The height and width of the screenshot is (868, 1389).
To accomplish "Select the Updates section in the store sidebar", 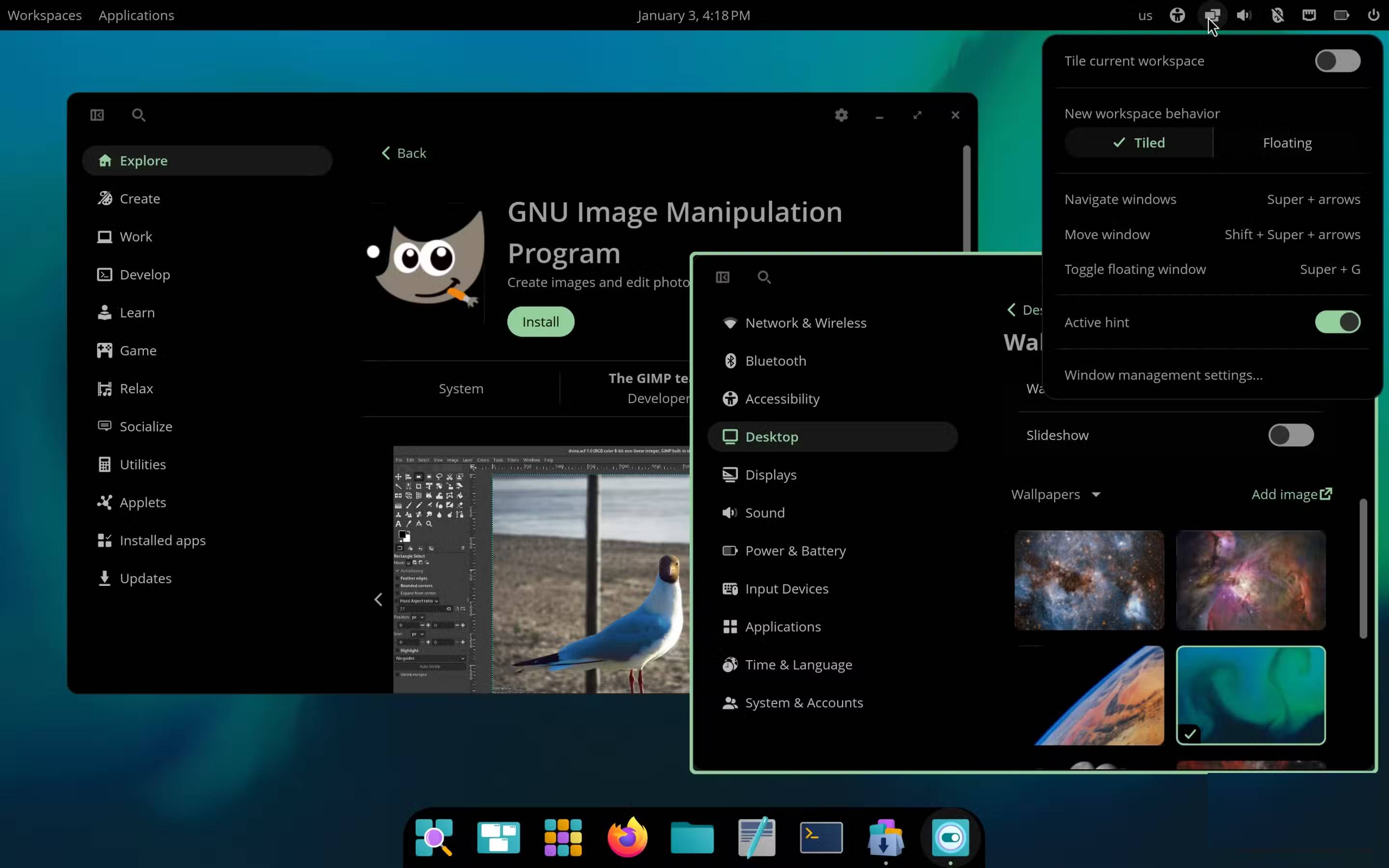I will point(145,578).
